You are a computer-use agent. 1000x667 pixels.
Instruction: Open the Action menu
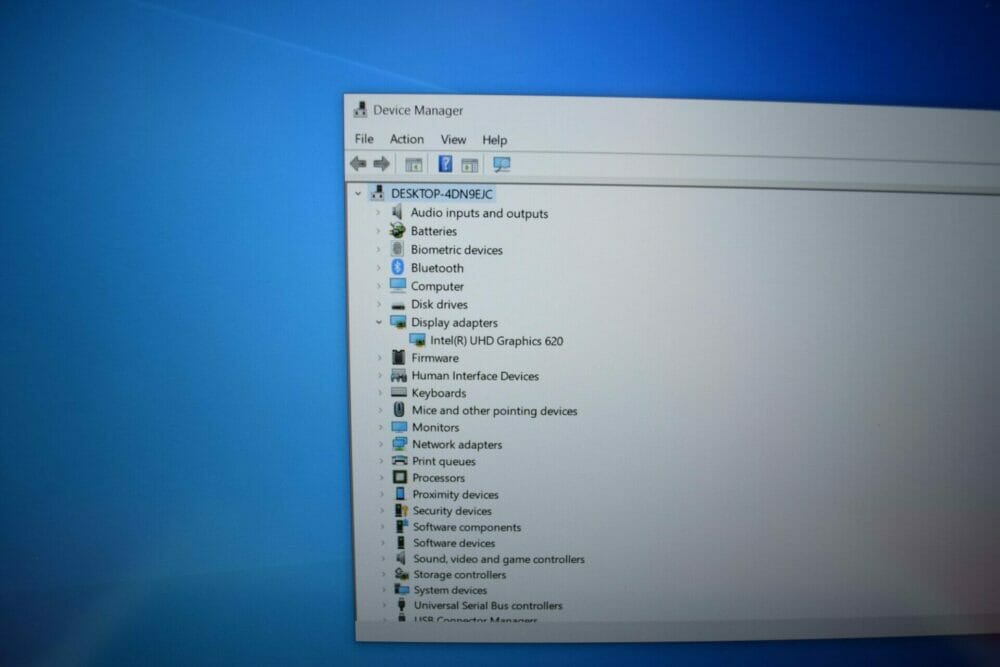tap(407, 139)
